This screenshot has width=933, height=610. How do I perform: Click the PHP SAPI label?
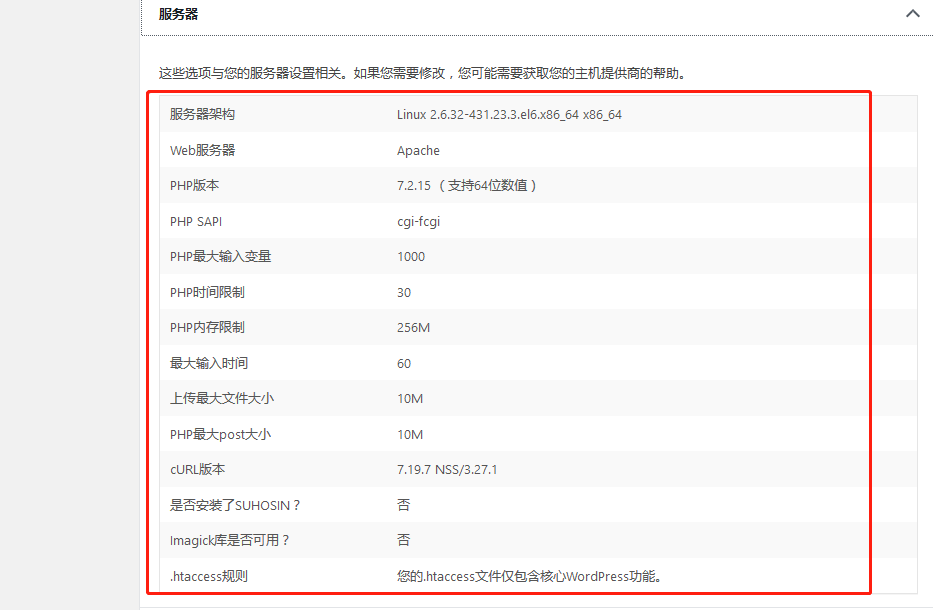196,221
